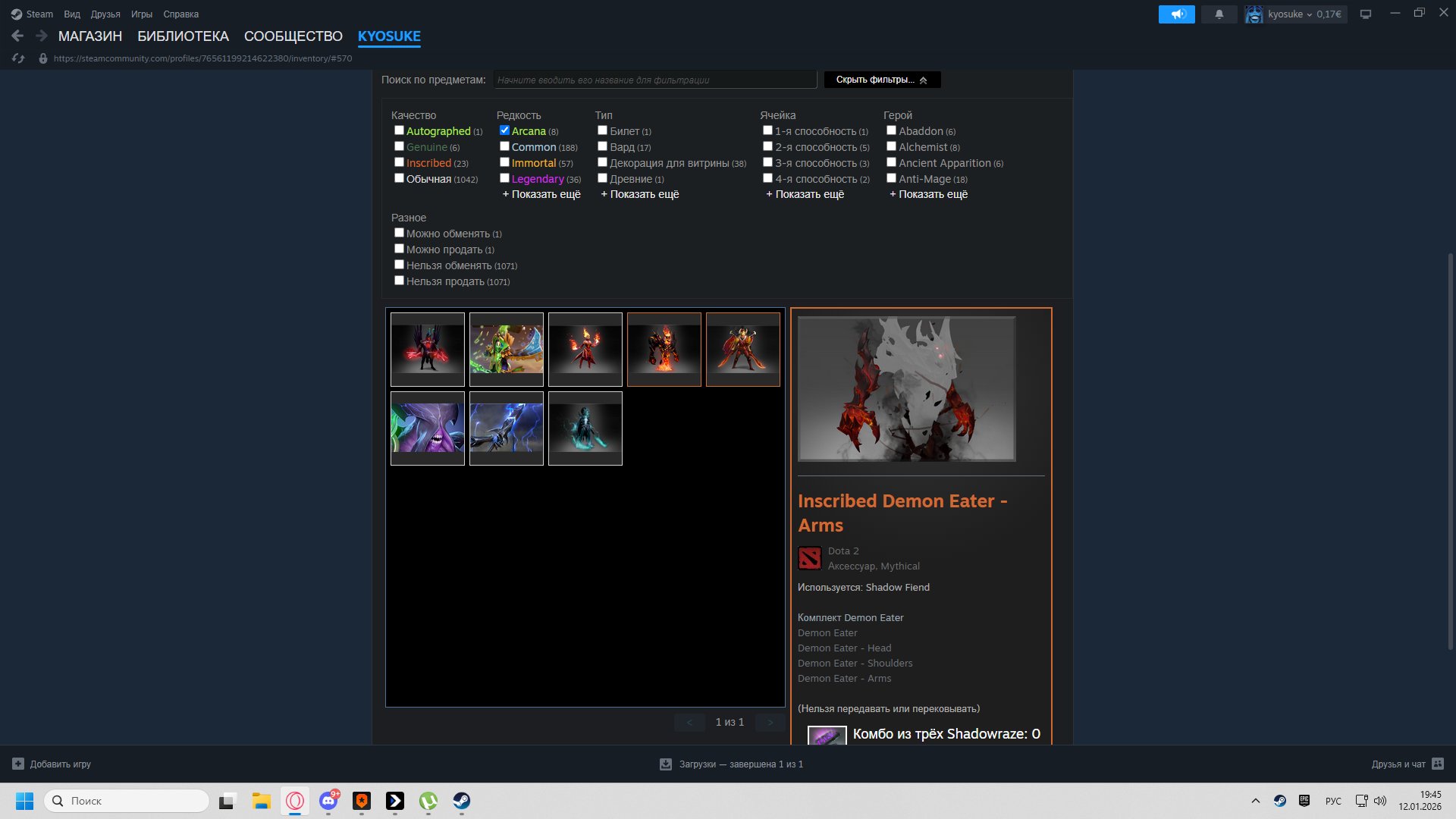This screenshot has width=1456, height=819.
Task: Click Demon Eater - Shoulders link
Action: point(855,664)
